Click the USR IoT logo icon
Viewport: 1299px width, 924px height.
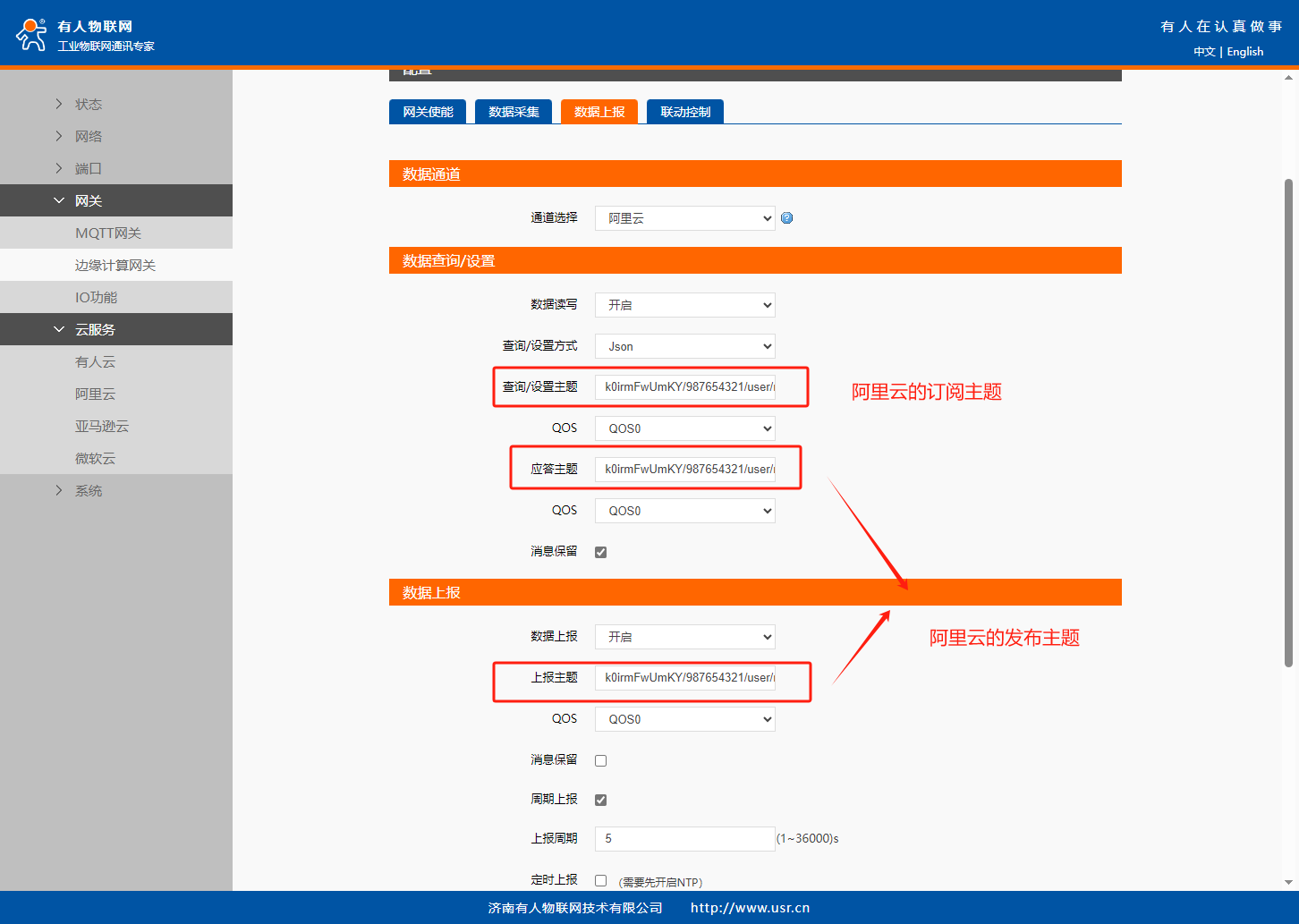pos(31,34)
